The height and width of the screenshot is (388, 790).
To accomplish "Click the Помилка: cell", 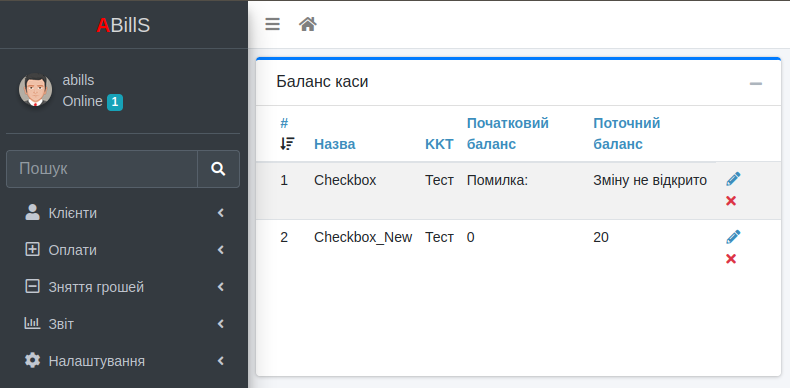I will pos(497,180).
